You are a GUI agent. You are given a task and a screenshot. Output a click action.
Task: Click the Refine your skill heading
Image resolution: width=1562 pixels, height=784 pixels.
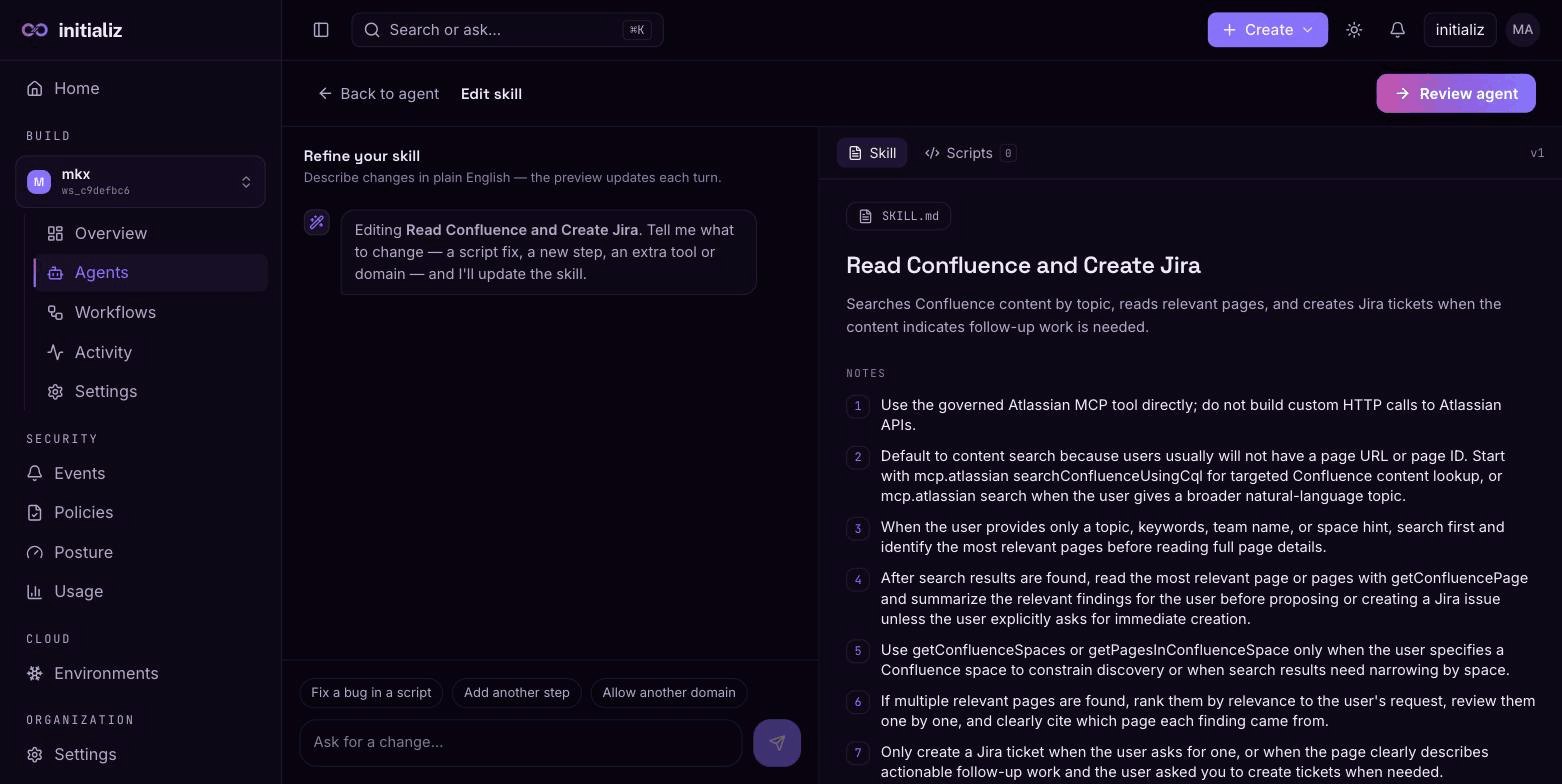pos(362,156)
